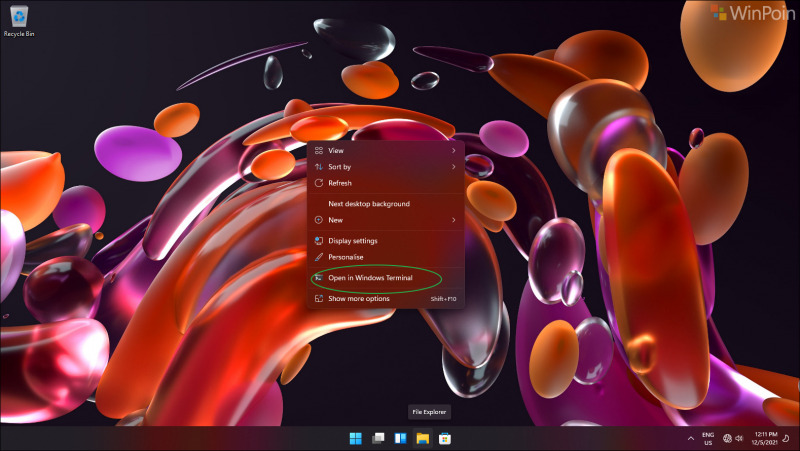The width and height of the screenshot is (800, 451).
Task: Open the notification moon icon
Action: coord(785,438)
